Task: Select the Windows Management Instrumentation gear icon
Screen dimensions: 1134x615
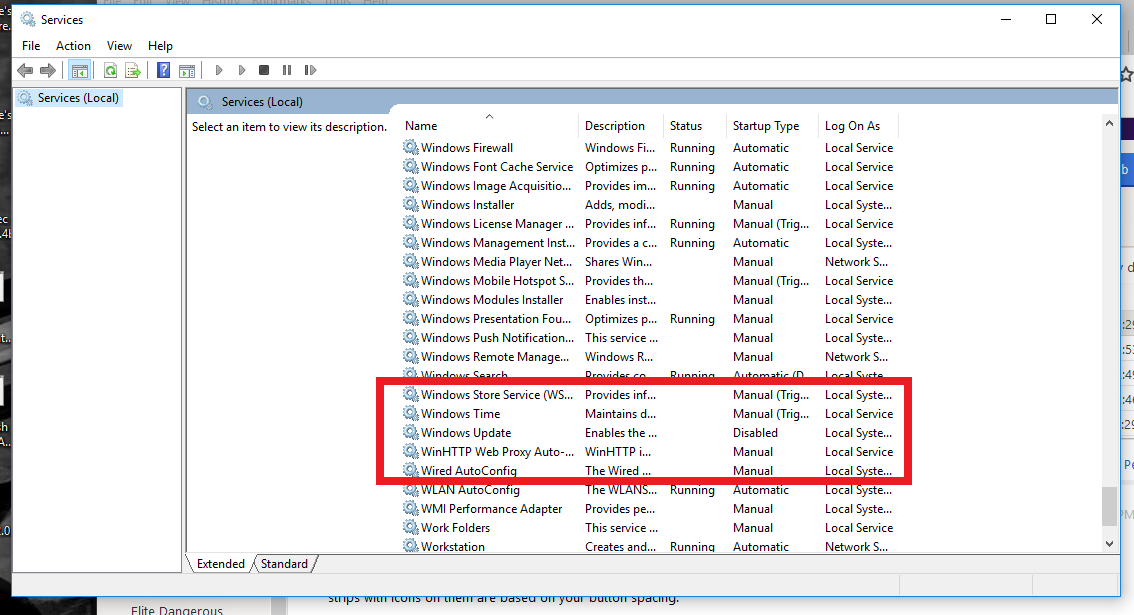Action: (x=411, y=242)
